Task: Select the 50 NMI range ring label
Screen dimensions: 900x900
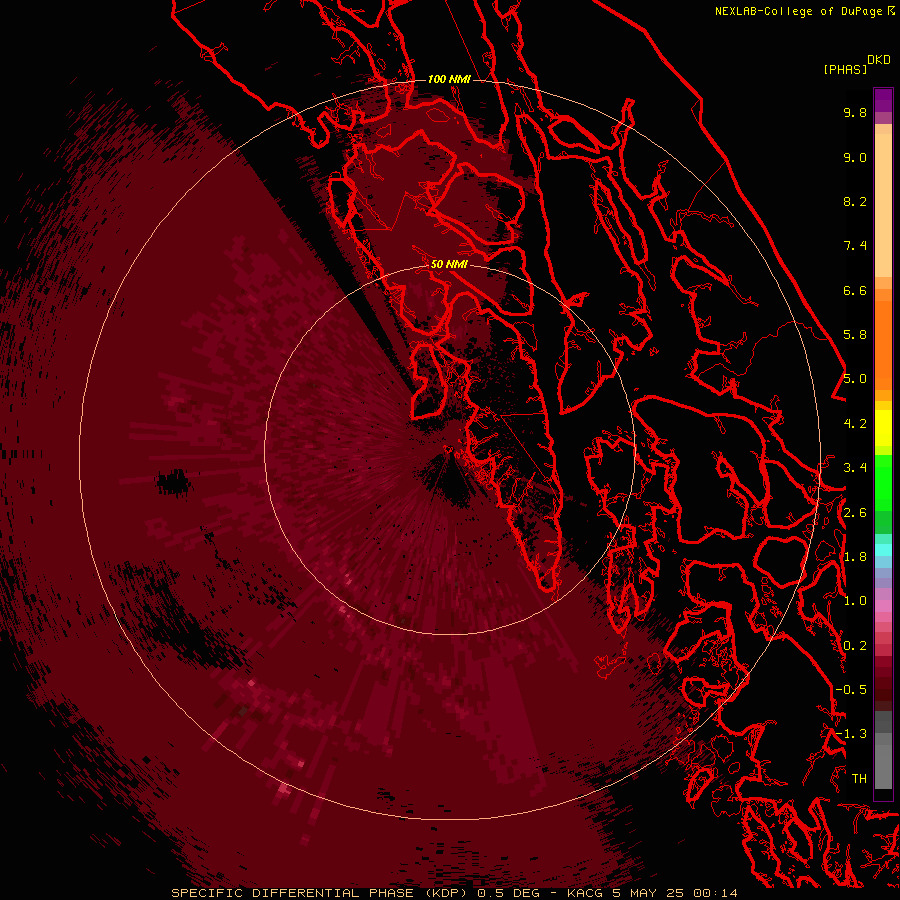Action: [449, 264]
